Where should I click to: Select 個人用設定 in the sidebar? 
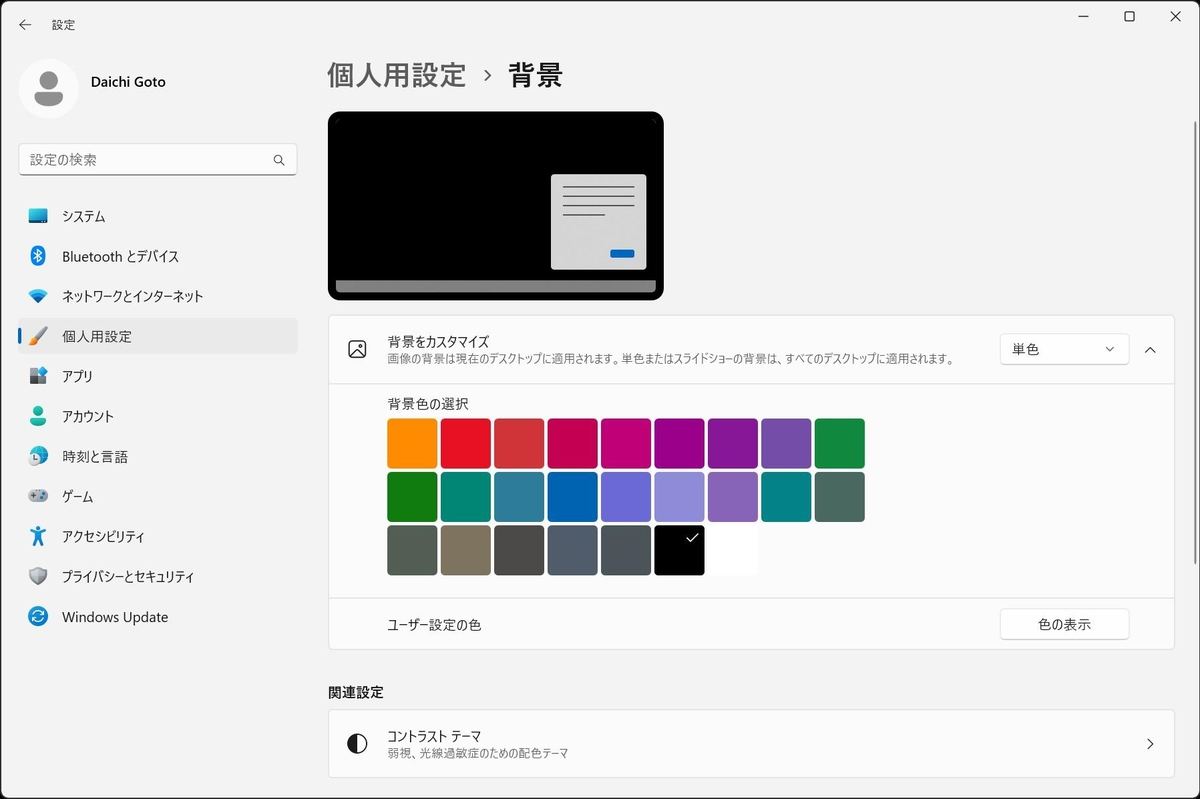pyautogui.click(x=158, y=336)
